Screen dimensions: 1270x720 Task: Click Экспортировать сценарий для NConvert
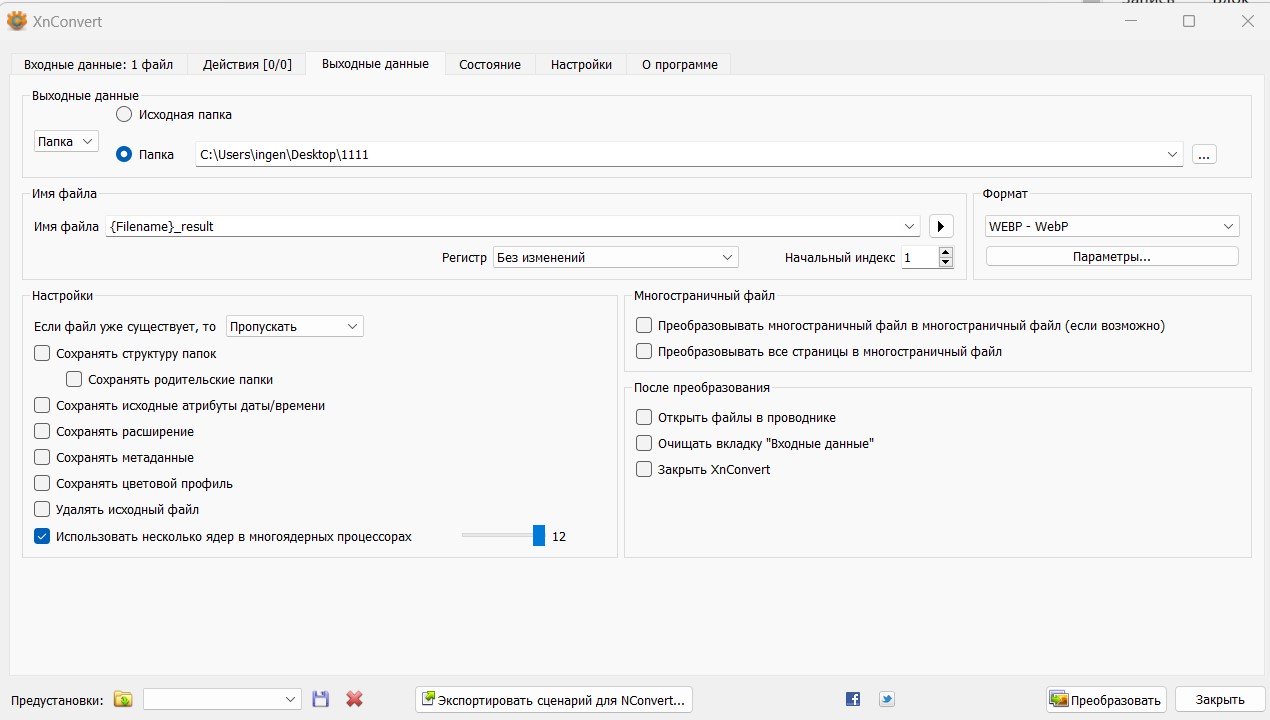pos(554,700)
